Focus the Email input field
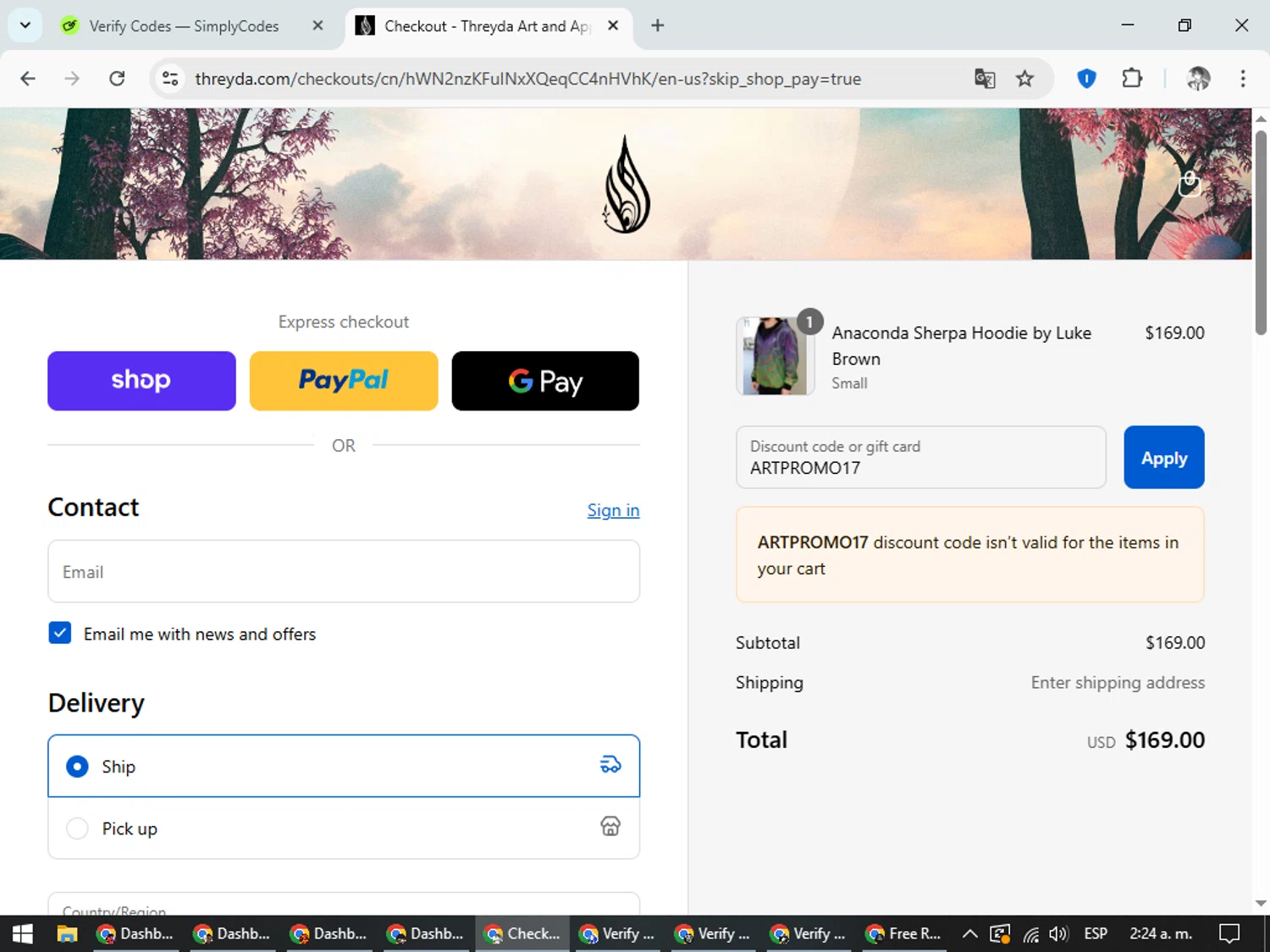Image resolution: width=1270 pixels, height=952 pixels. (x=344, y=572)
